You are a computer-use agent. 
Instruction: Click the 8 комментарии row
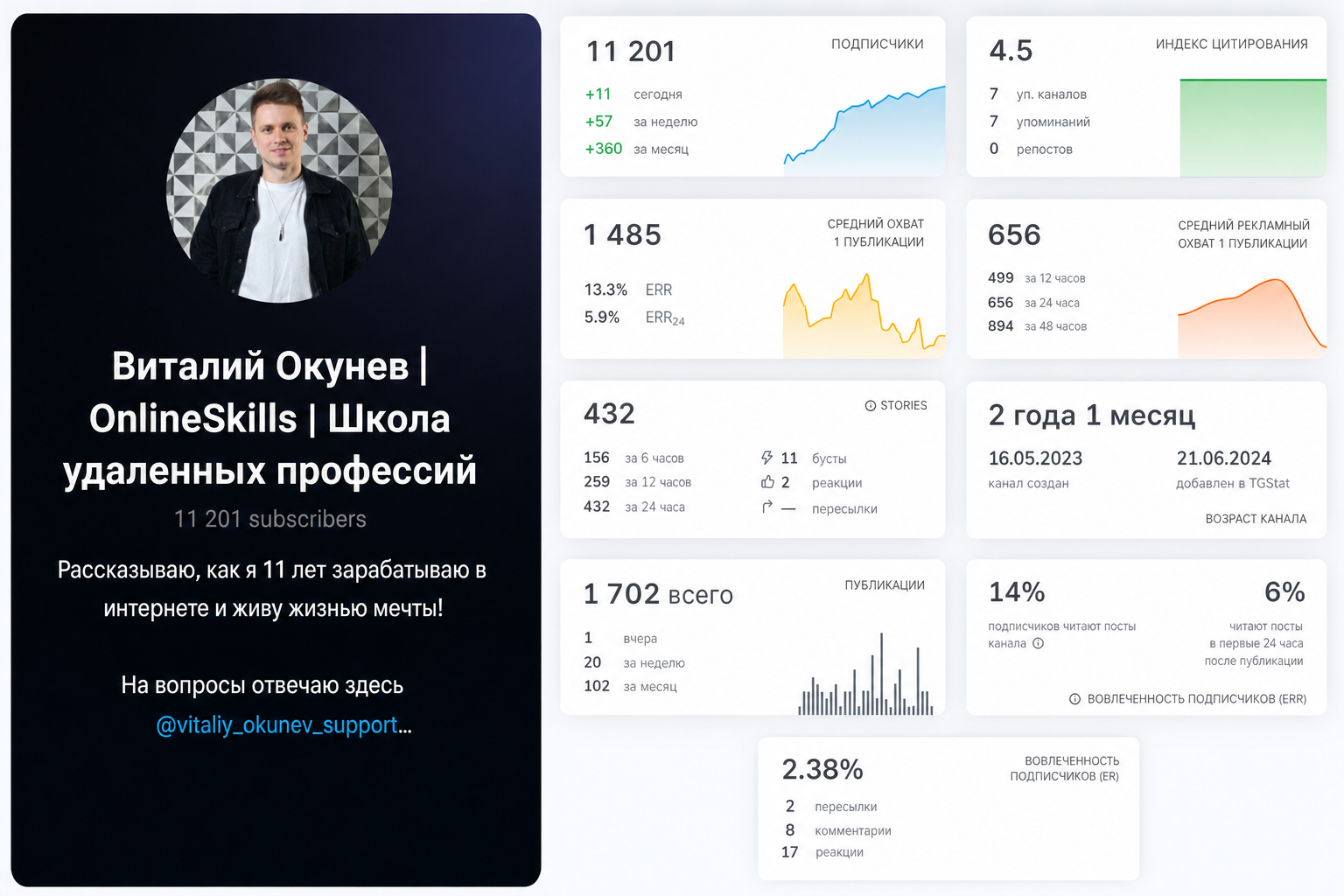(x=838, y=830)
